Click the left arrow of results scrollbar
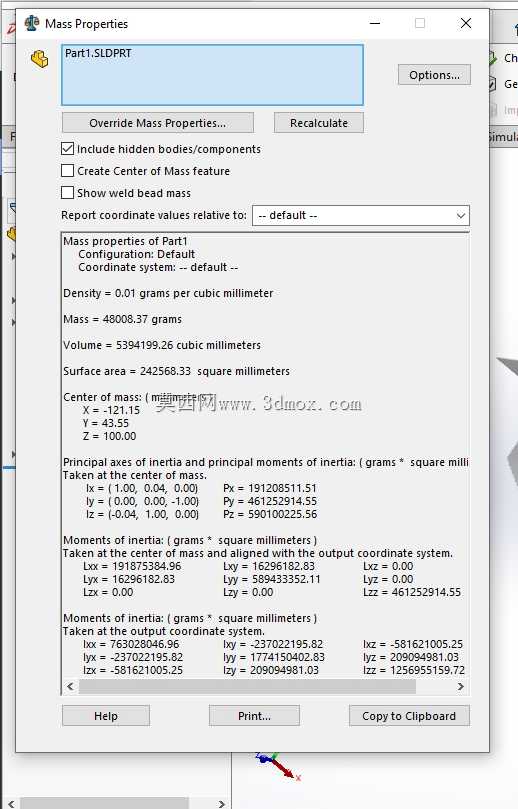 pyautogui.click(x=70, y=686)
